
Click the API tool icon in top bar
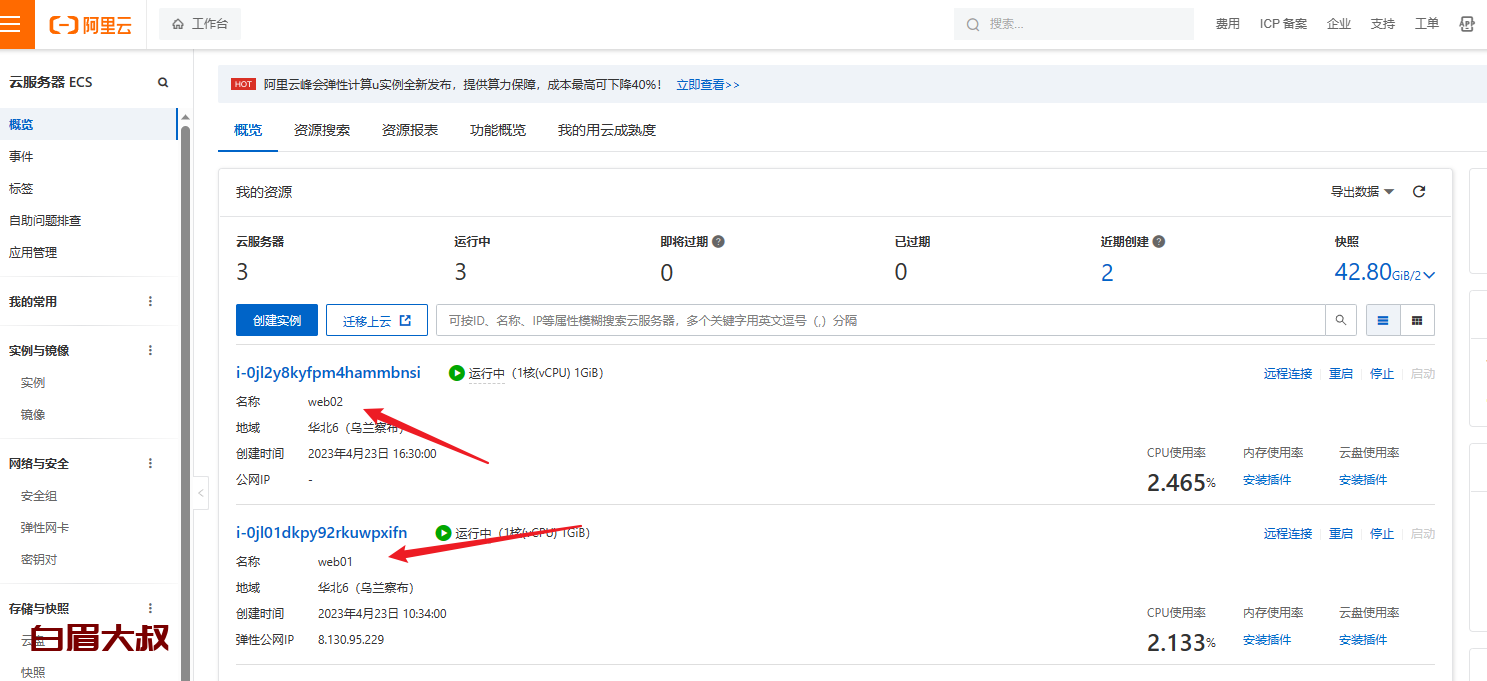click(x=1468, y=24)
